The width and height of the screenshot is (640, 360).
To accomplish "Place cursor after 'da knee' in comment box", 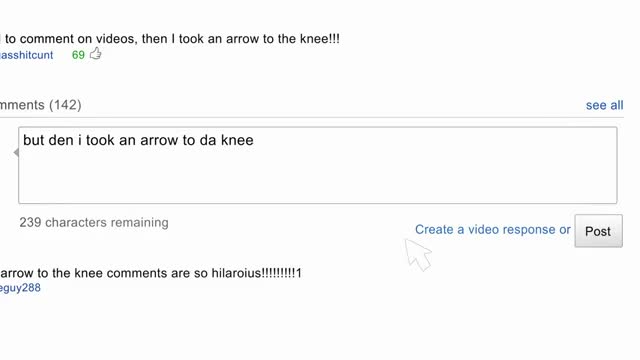I will (x=254, y=140).
